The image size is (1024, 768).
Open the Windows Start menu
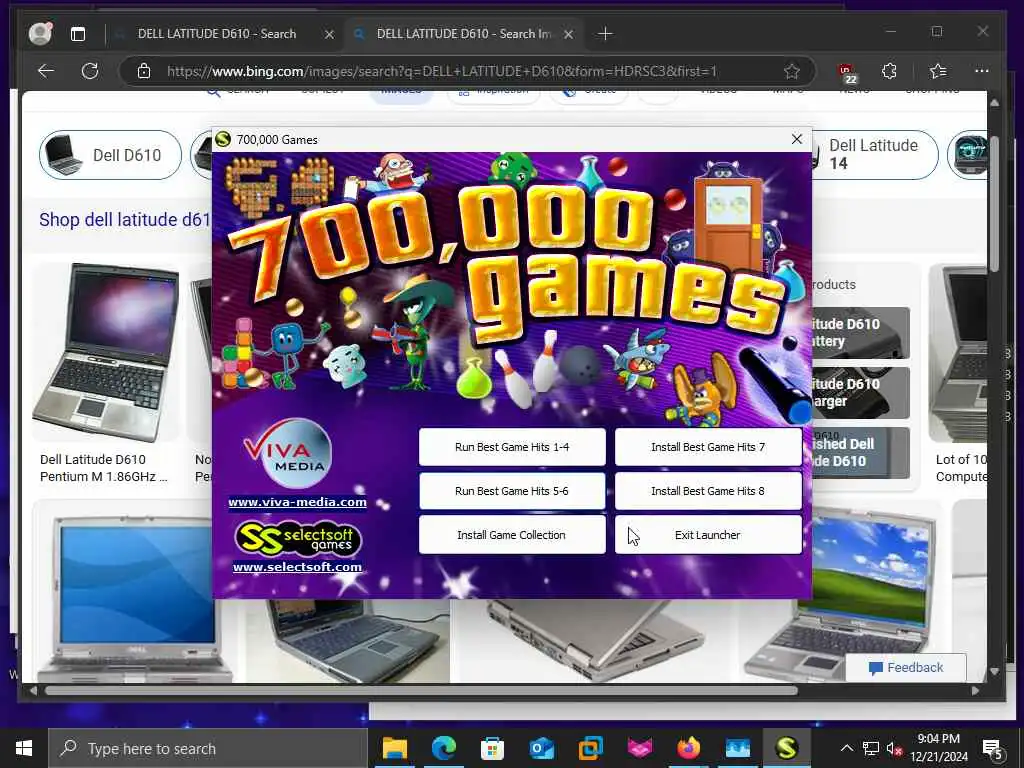[x=24, y=748]
